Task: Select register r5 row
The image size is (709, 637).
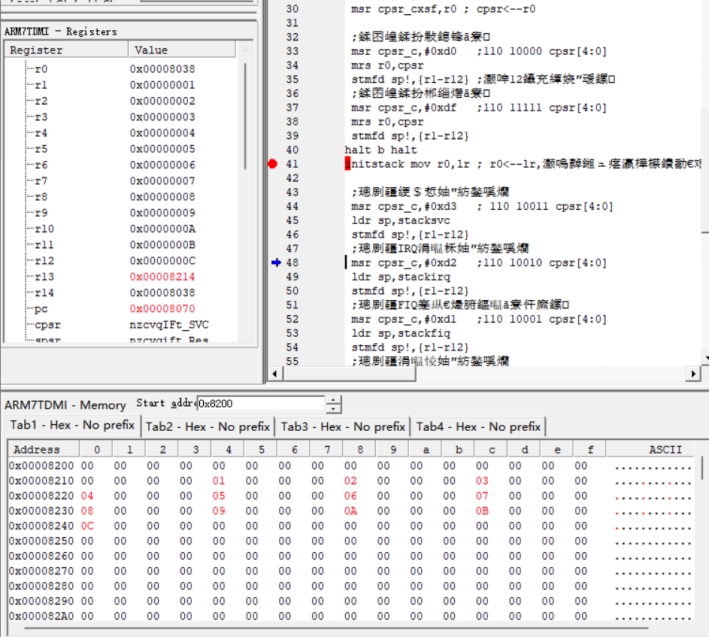Action: (x=122, y=149)
